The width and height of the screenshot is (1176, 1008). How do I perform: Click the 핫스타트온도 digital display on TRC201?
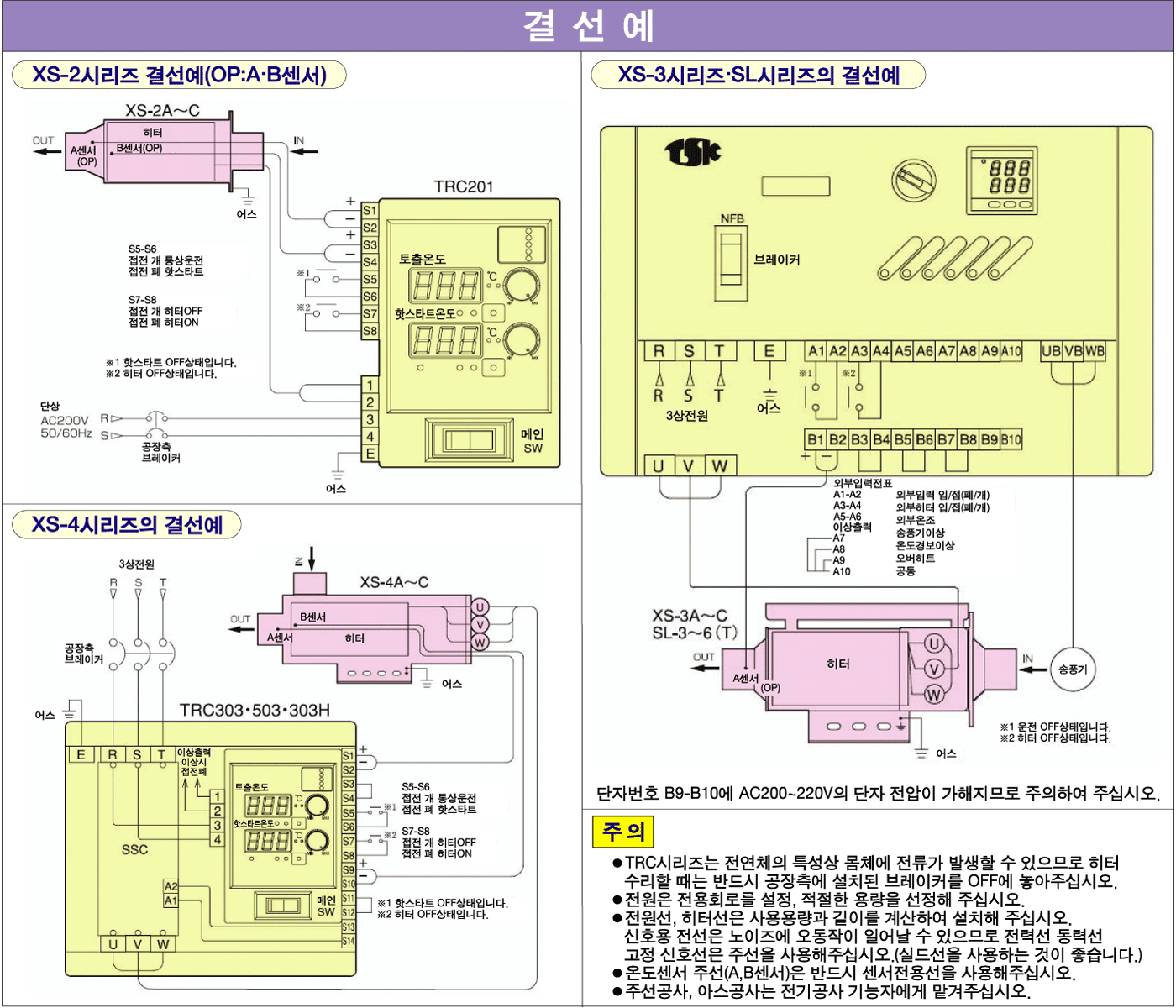[x=445, y=340]
